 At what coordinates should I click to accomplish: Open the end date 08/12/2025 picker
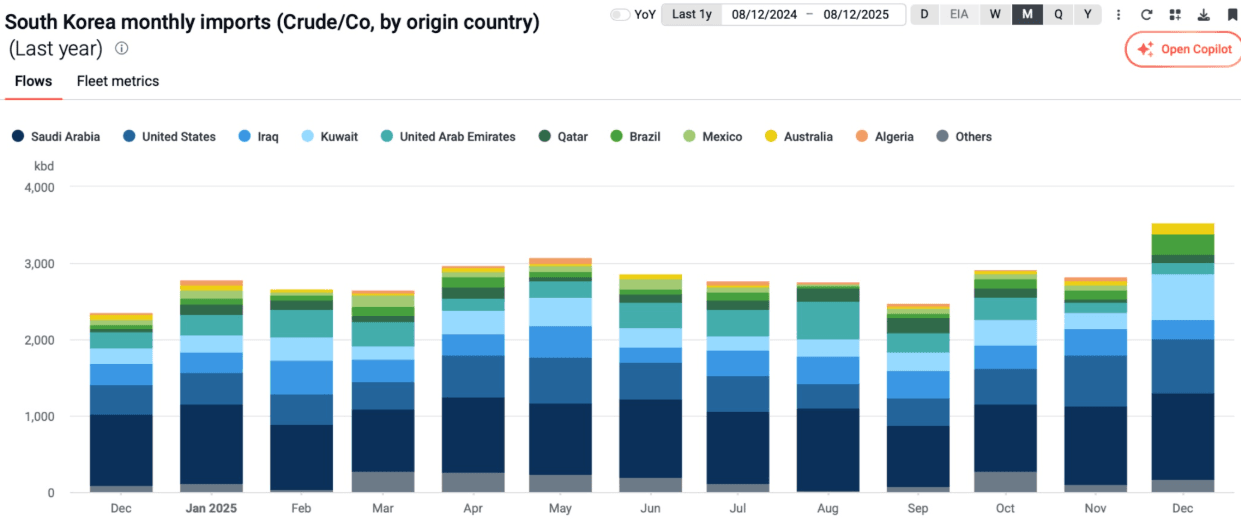coord(856,15)
